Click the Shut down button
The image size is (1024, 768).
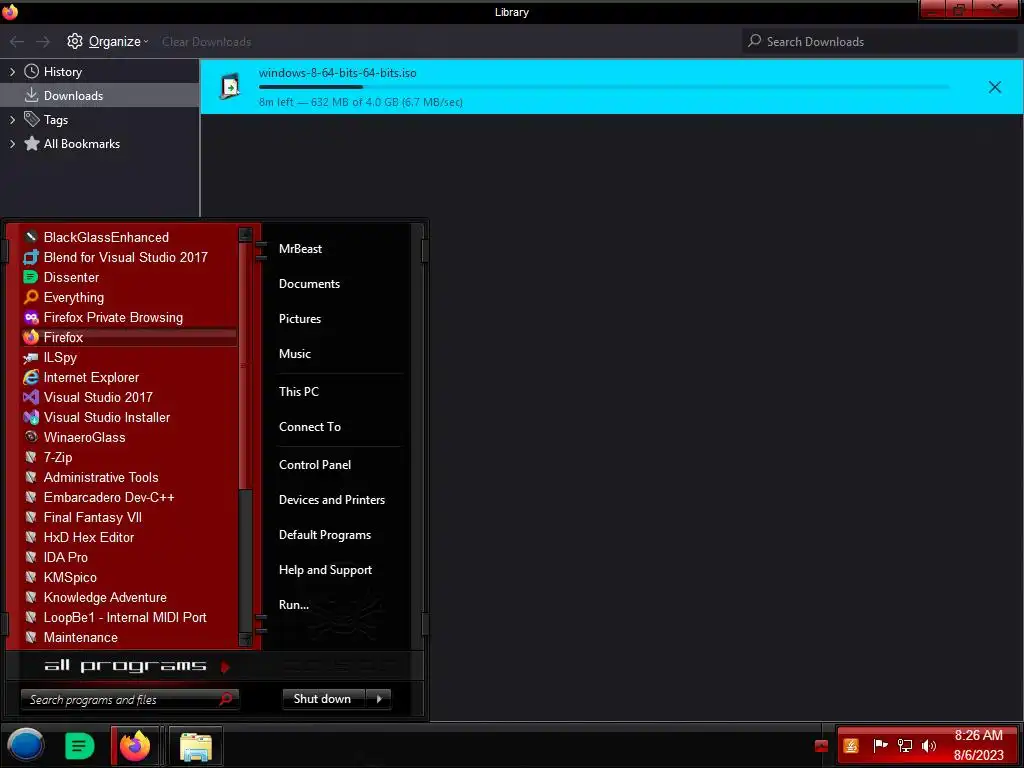(x=325, y=699)
